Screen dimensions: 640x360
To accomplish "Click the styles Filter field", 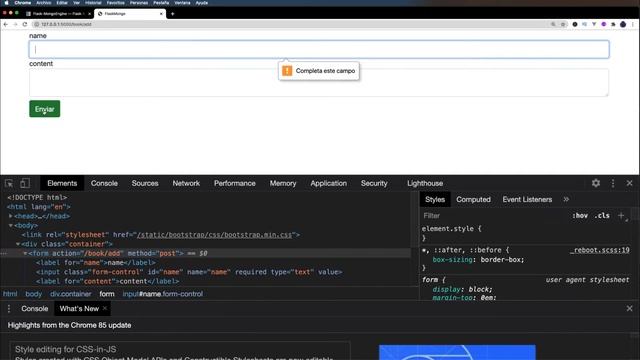I will tap(494, 216).
